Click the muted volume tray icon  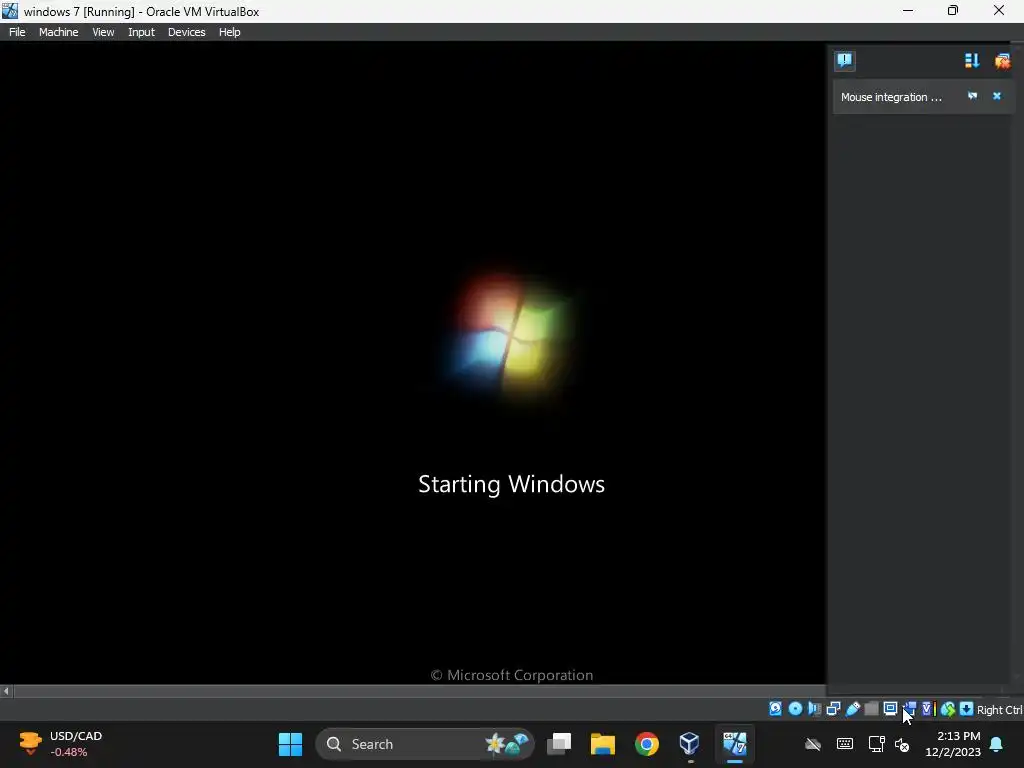point(903,744)
